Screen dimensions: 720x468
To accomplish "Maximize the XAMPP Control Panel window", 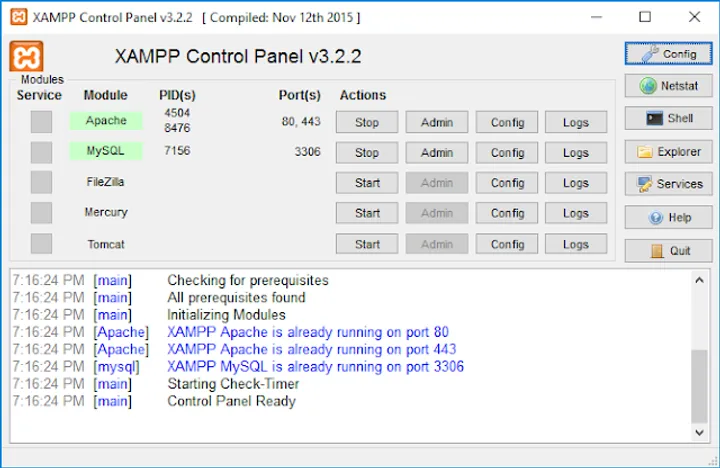I will coord(645,17).
